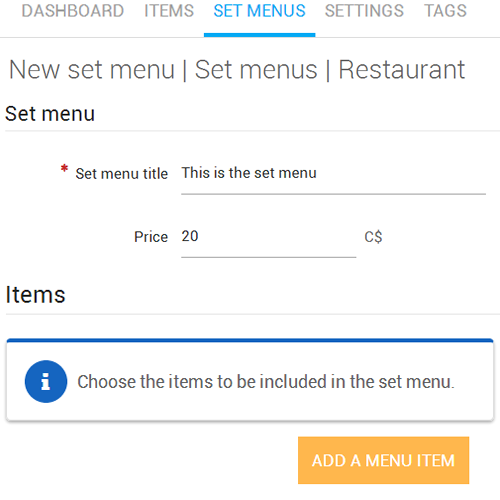Click the 'Price' field label
The width and height of the screenshot is (500, 500).
pyautogui.click(x=151, y=237)
